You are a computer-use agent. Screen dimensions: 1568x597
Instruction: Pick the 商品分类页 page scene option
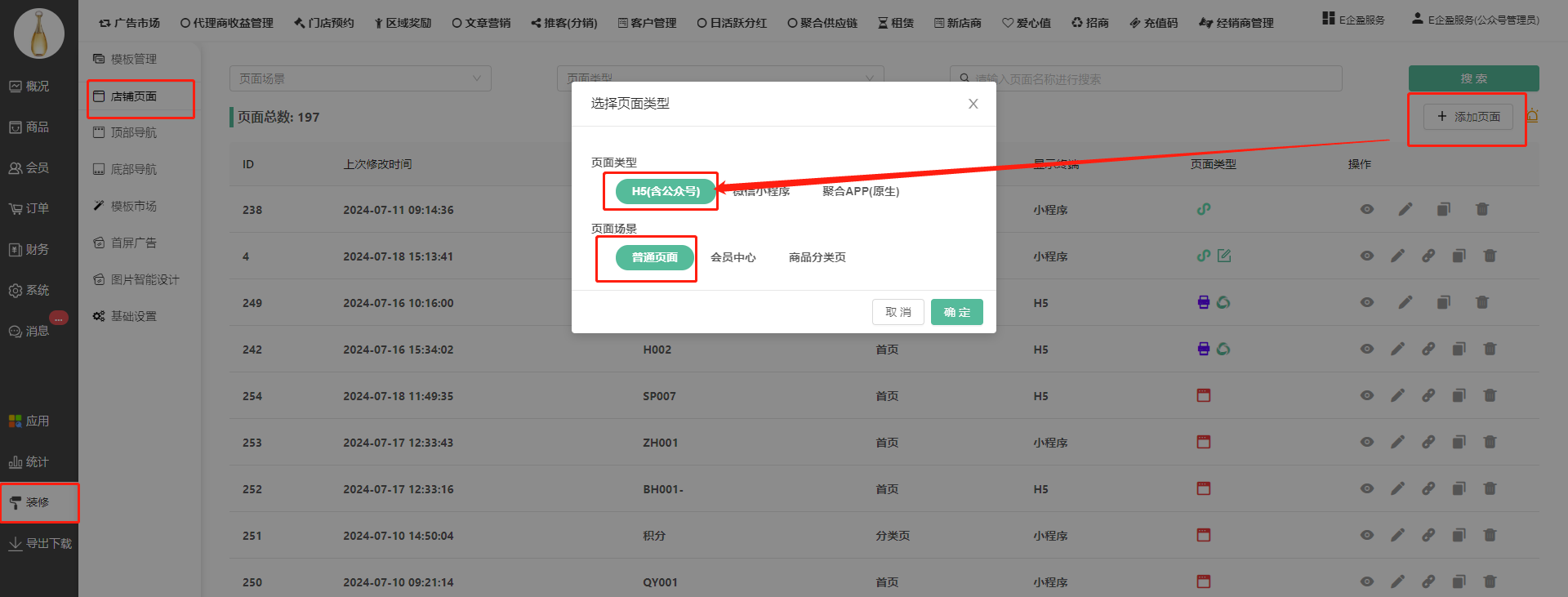click(x=817, y=257)
